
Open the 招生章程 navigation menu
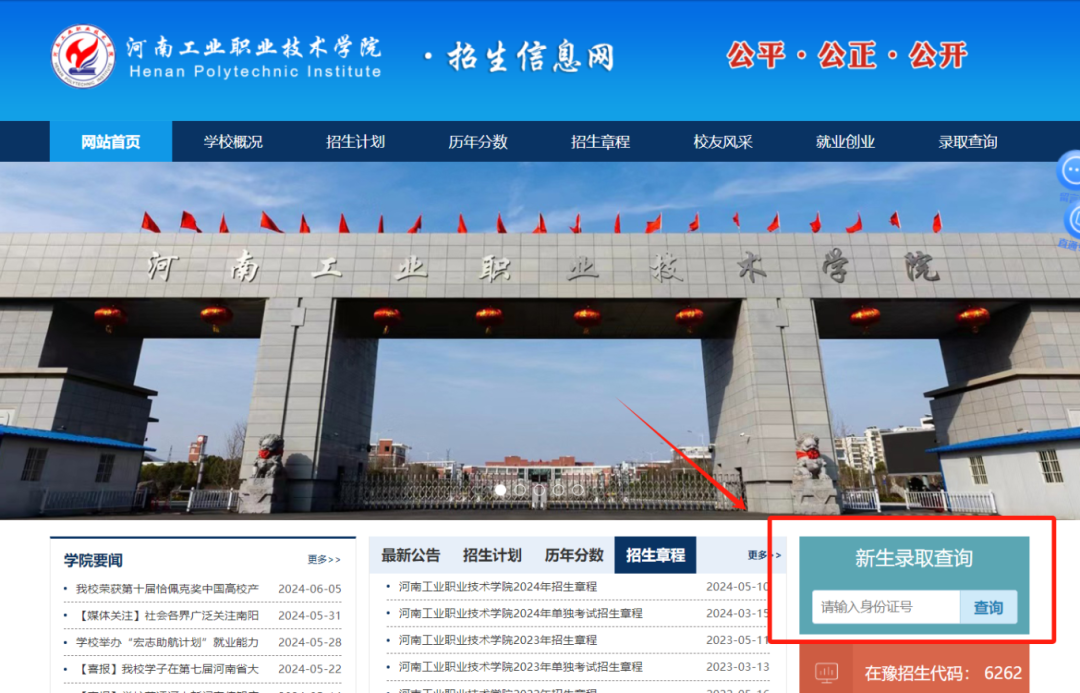point(601,141)
